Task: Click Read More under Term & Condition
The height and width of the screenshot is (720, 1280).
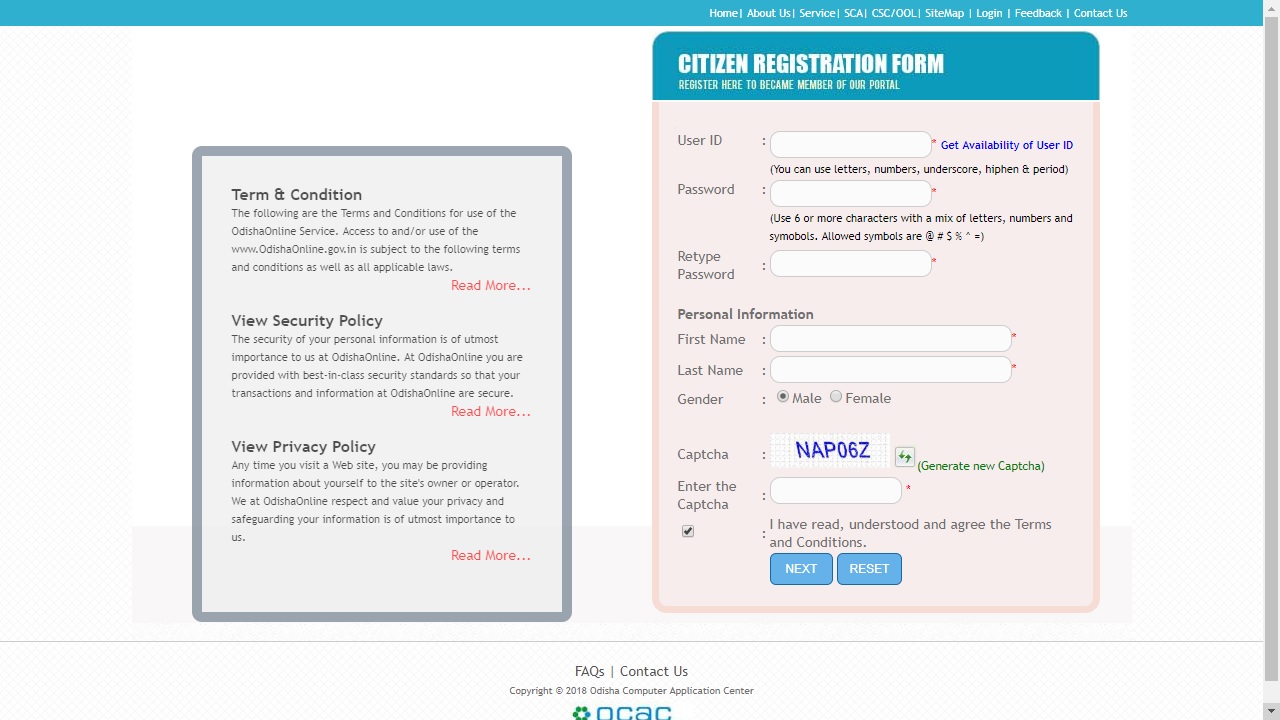Action: tap(490, 286)
